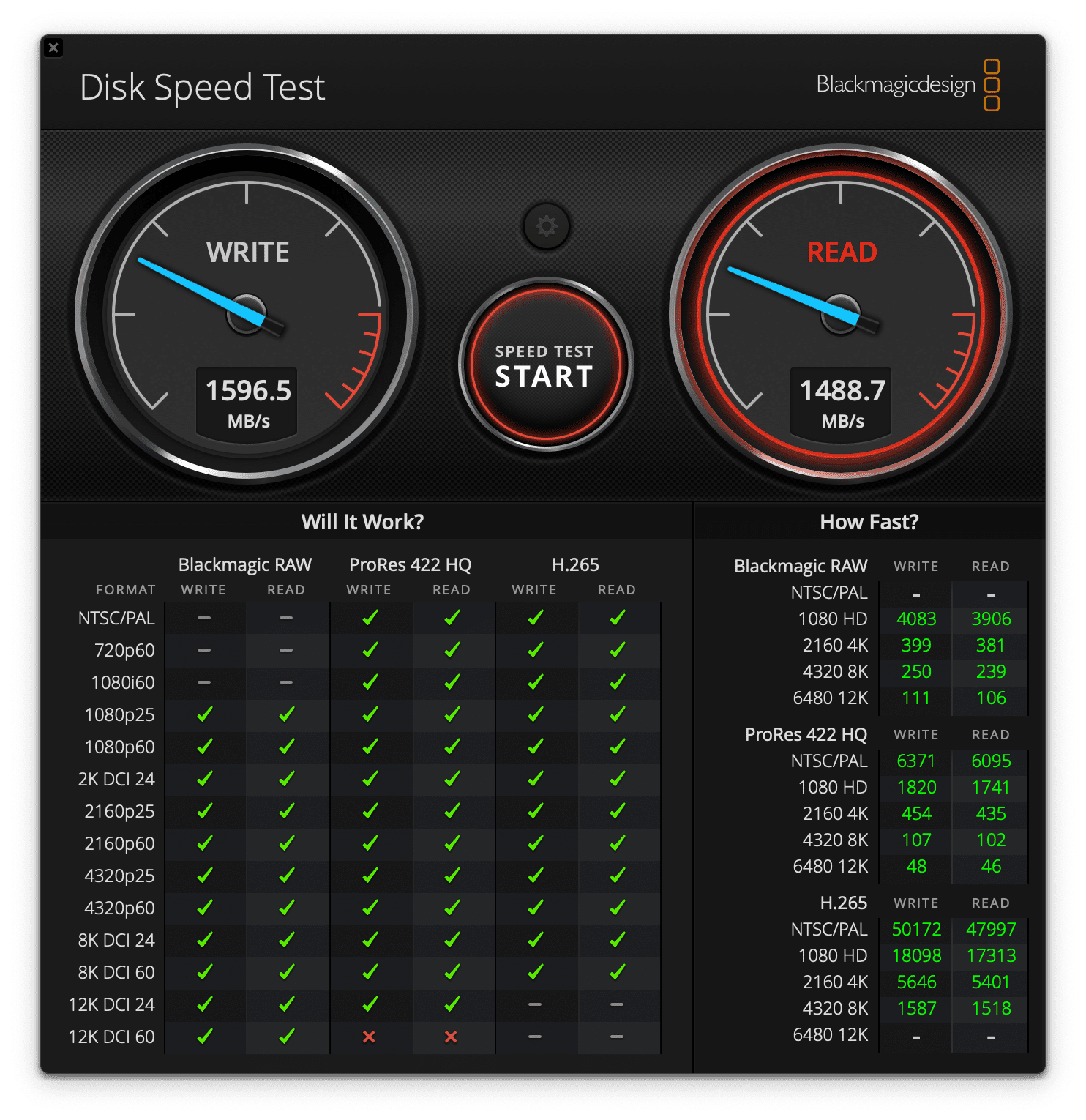The width and height of the screenshot is (1086, 1120).
Task: Select H.265 read checkmark at 8K DCI 60
Action: (x=617, y=972)
